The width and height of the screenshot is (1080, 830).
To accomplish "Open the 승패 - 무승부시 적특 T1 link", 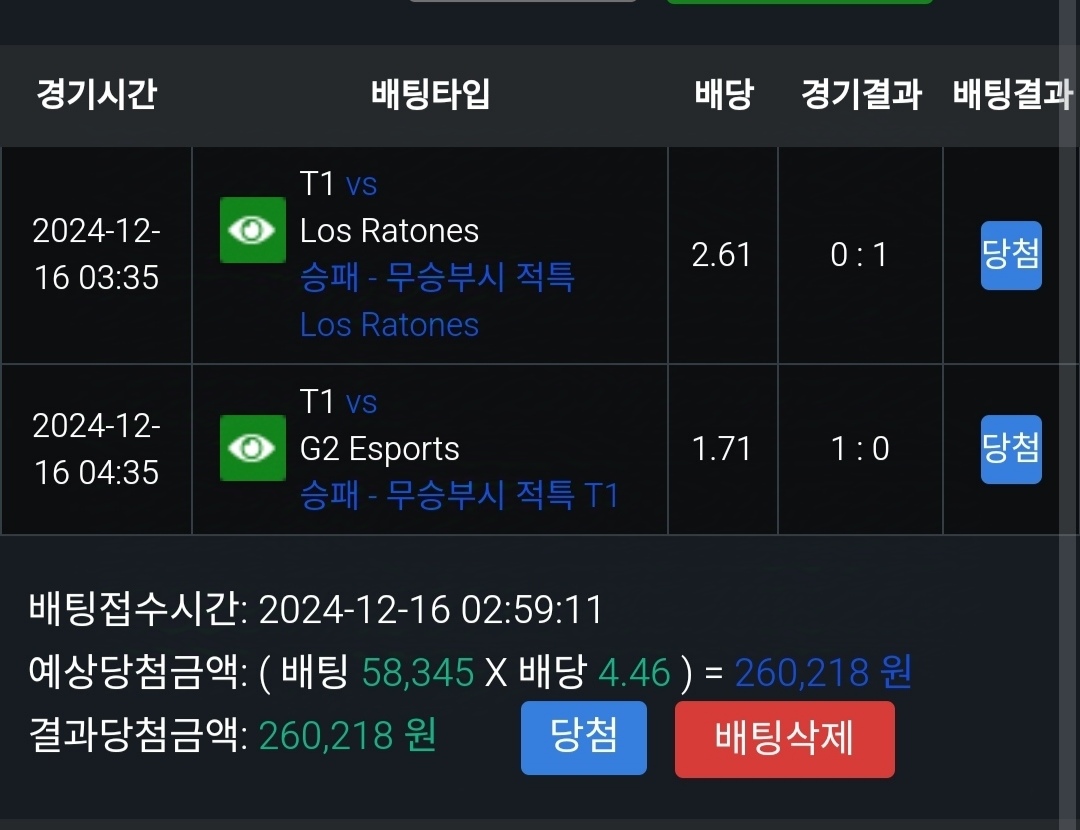I will [x=459, y=495].
